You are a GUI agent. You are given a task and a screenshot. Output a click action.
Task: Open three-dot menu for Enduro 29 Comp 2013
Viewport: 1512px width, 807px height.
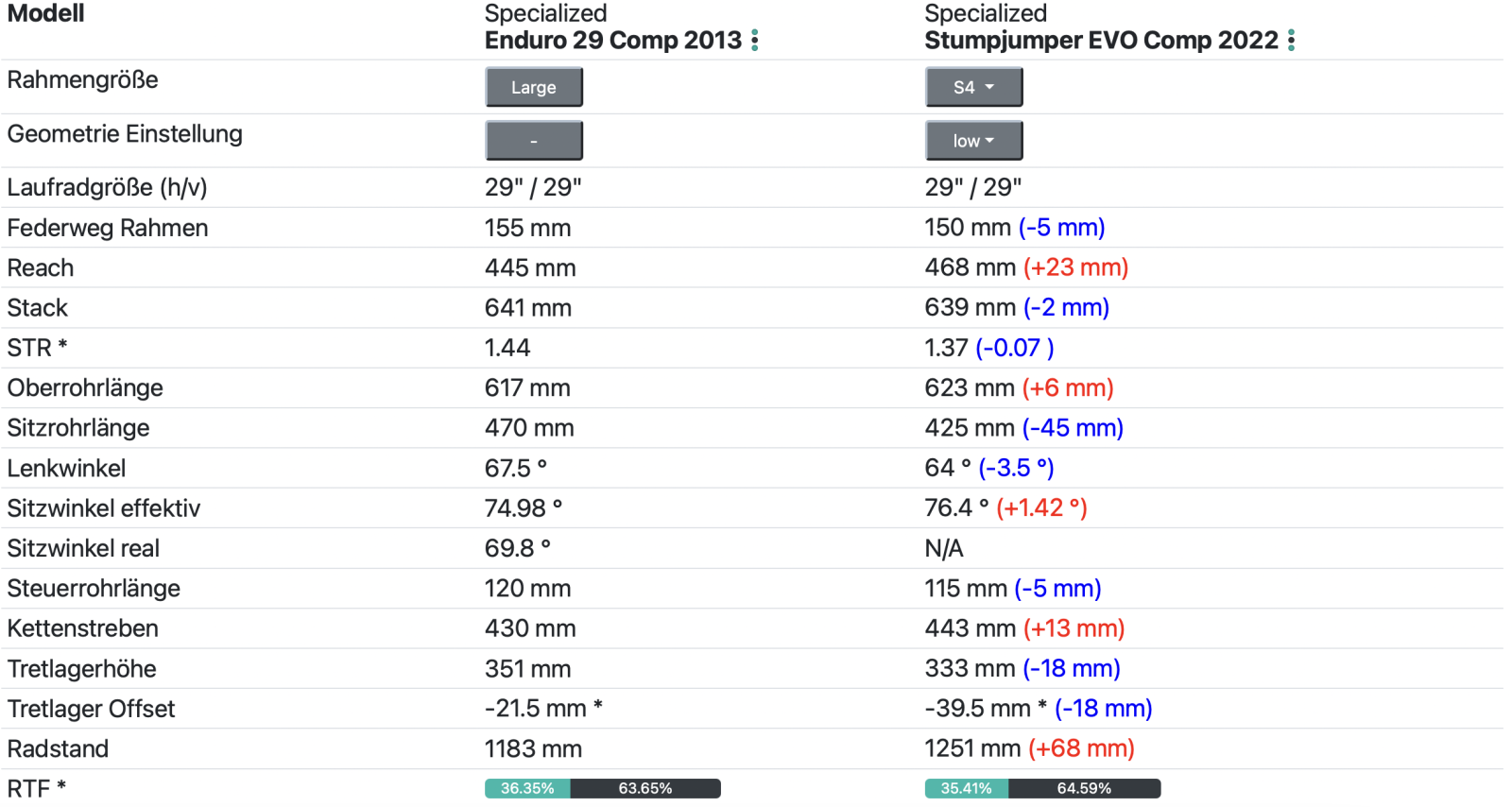click(754, 41)
